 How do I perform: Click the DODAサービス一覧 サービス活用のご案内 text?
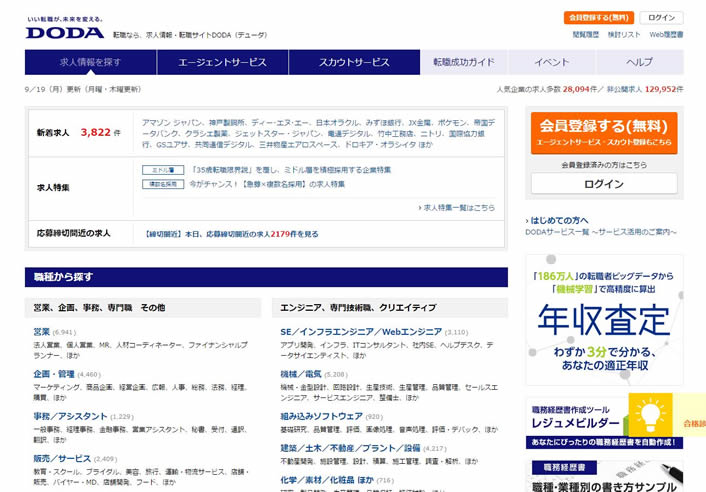click(601, 232)
